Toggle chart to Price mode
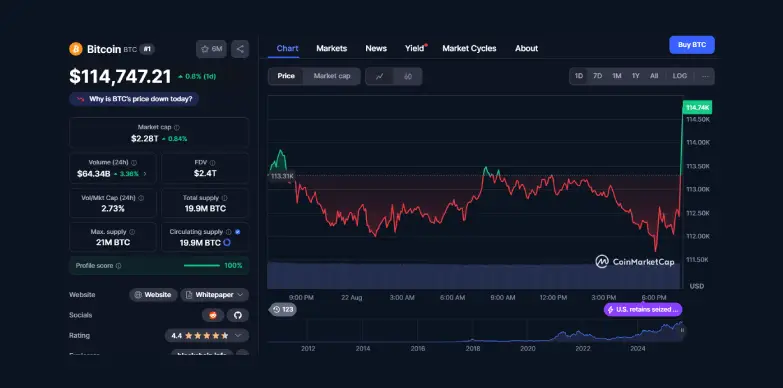The image size is (783, 388). tap(286, 76)
